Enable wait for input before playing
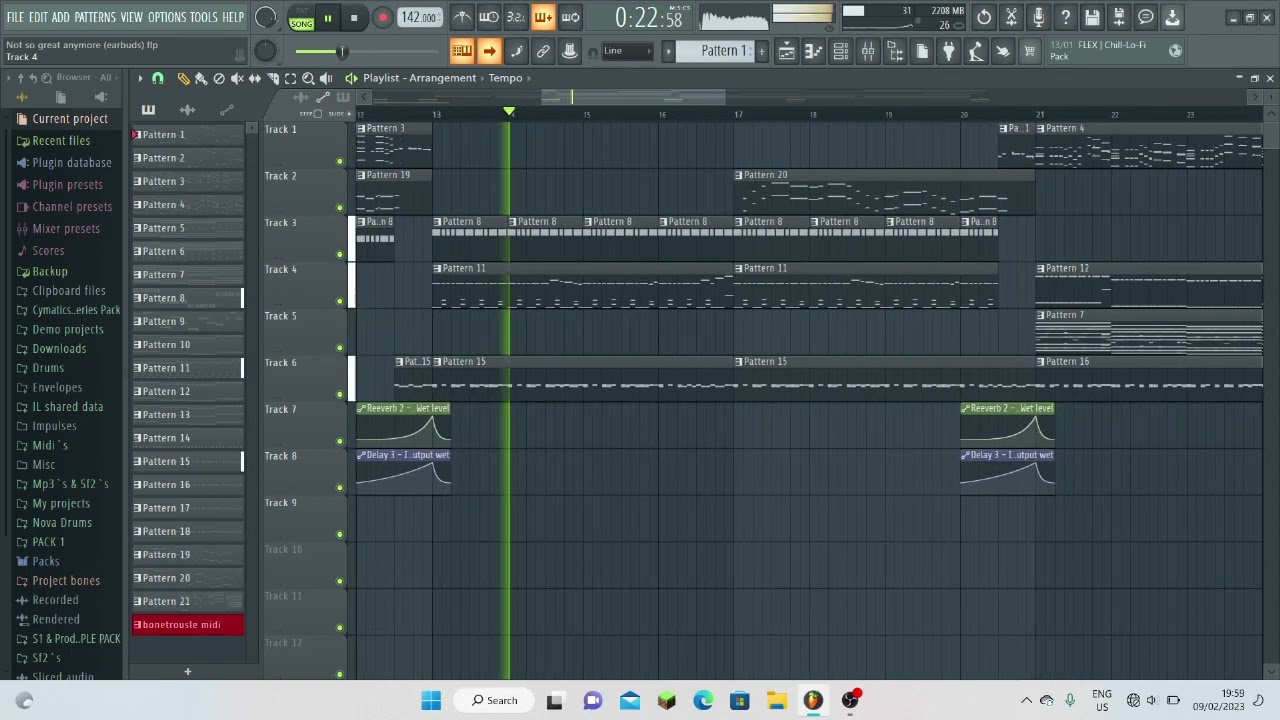 489,17
